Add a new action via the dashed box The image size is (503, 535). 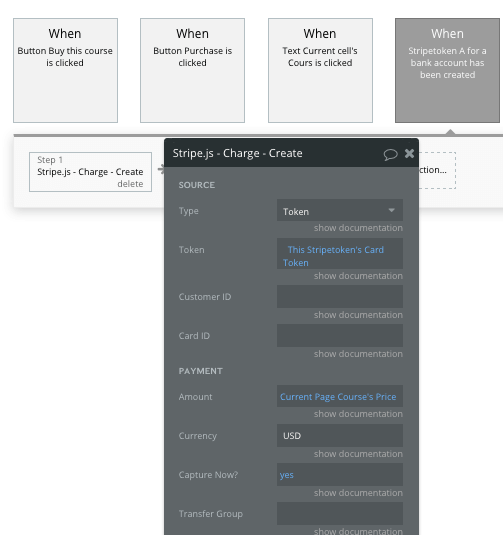(437, 170)
